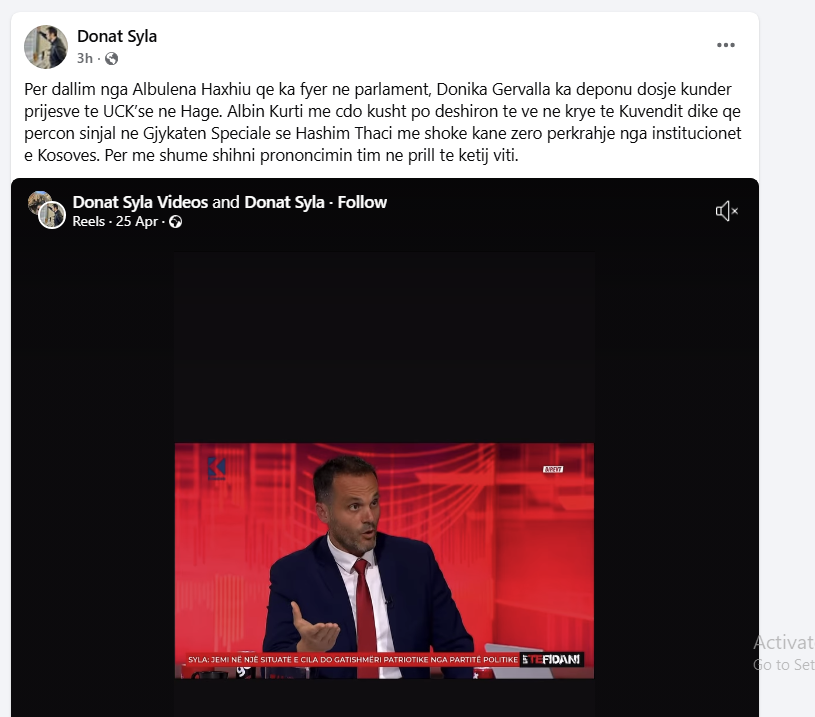This screenshot has width=815, height=717.
Task: Click the Reels label under video title
Action: [88, 221]
